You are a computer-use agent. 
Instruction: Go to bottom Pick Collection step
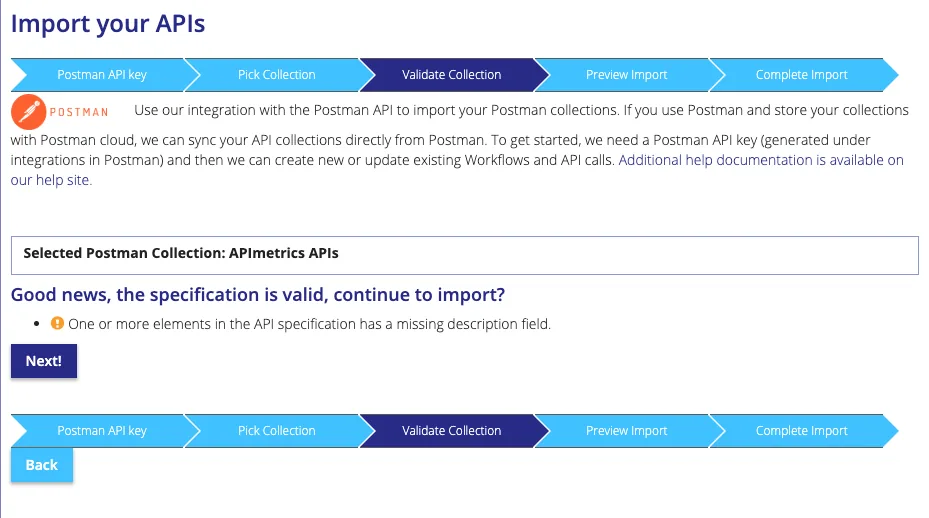277,431
